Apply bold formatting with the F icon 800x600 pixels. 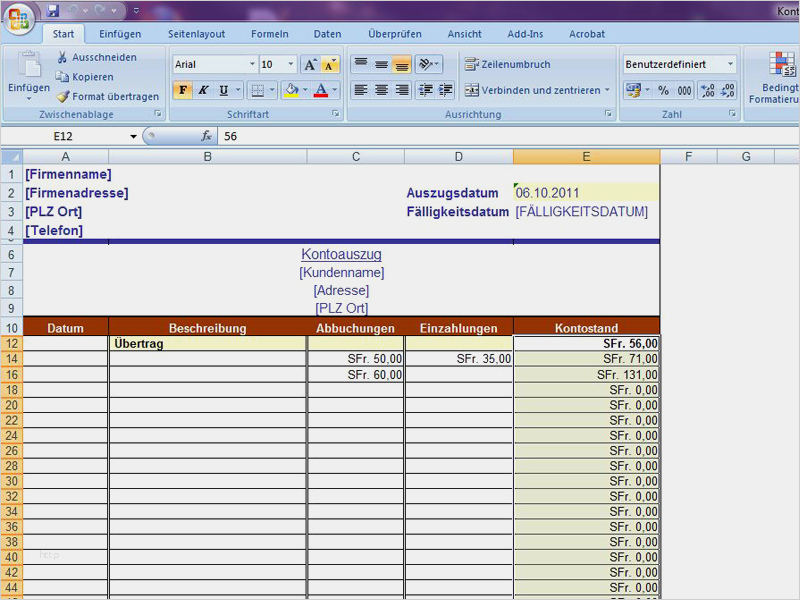(183, 90)
